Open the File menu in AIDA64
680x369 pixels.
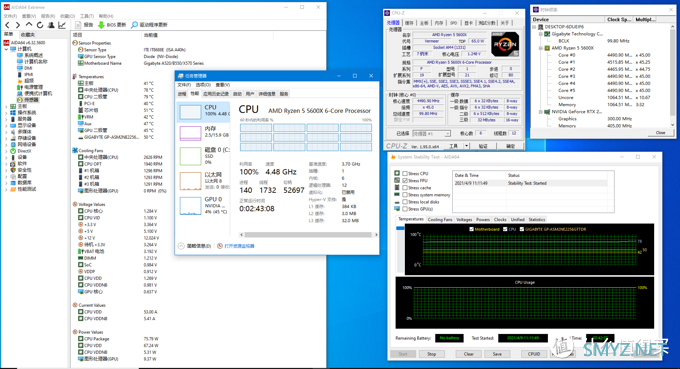click(10, 16)
